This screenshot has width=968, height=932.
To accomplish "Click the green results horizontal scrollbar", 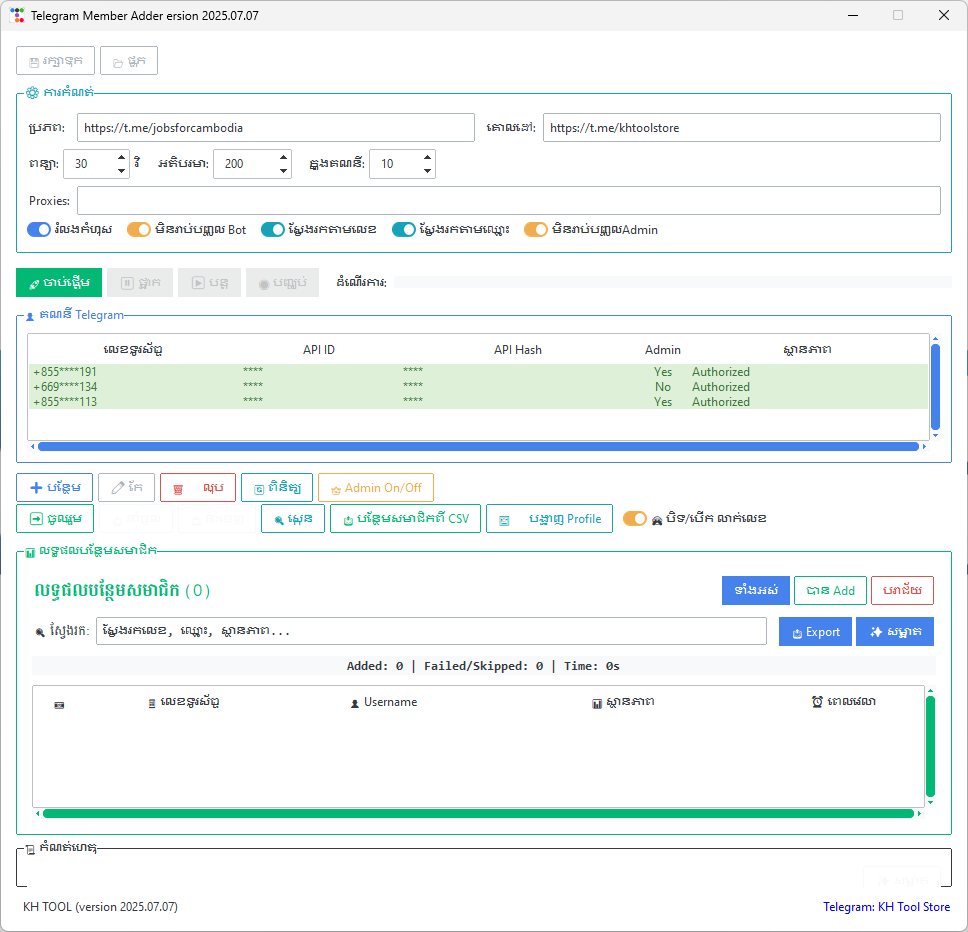I will tap(478, 813).
